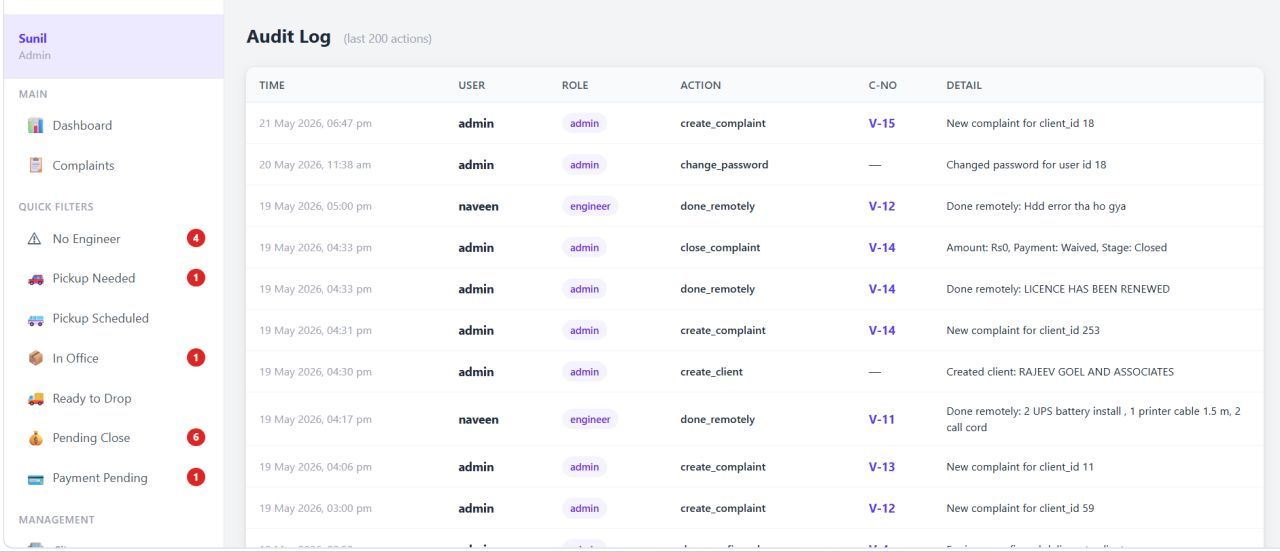The width and height of the screenshot is (1280, 552).
Task: Click the admin role badge in V-15 row
Action: [x=584, y=124]
